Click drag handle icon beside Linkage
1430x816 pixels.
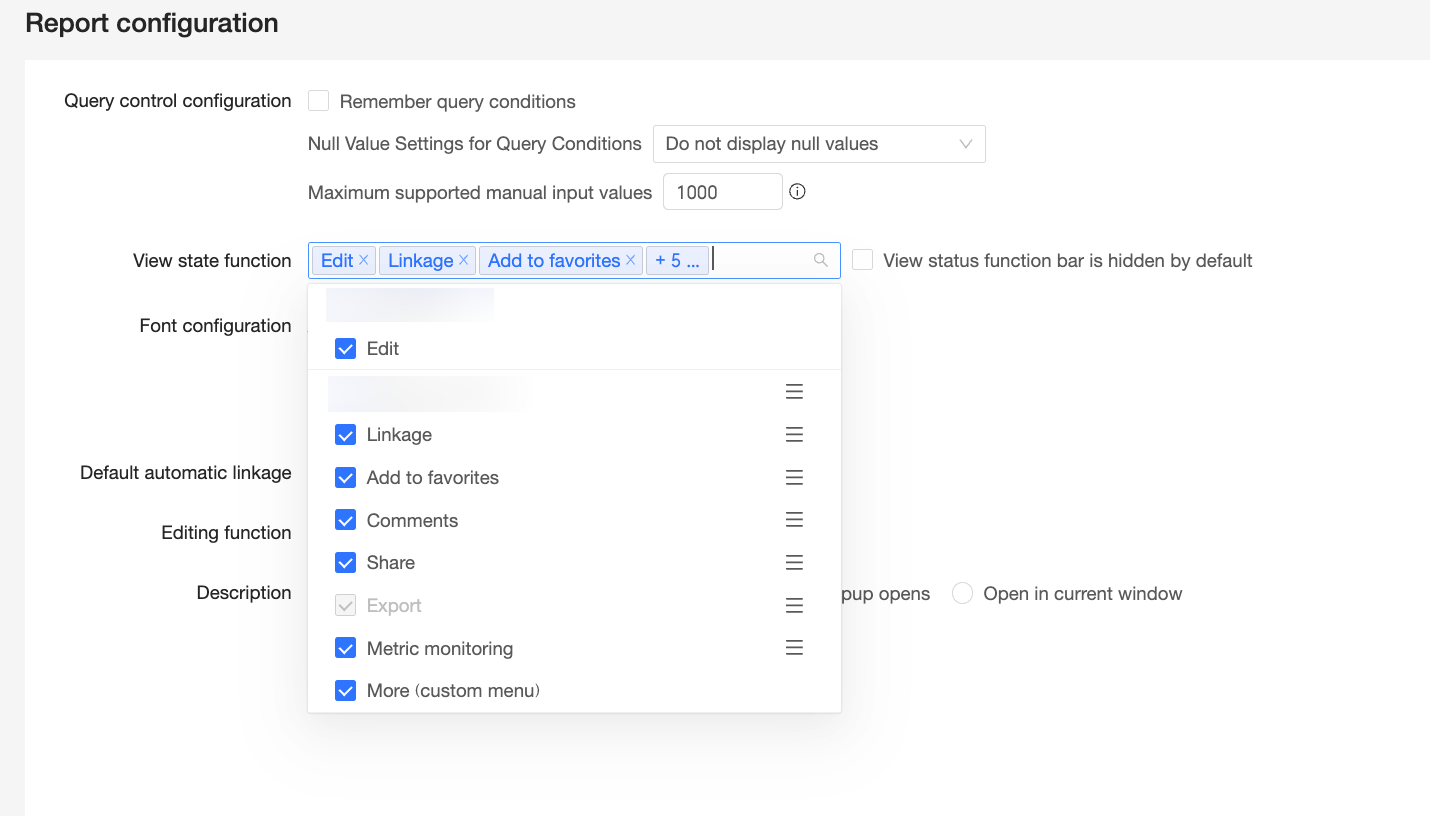pyautogui.click(x=794, y=435)
